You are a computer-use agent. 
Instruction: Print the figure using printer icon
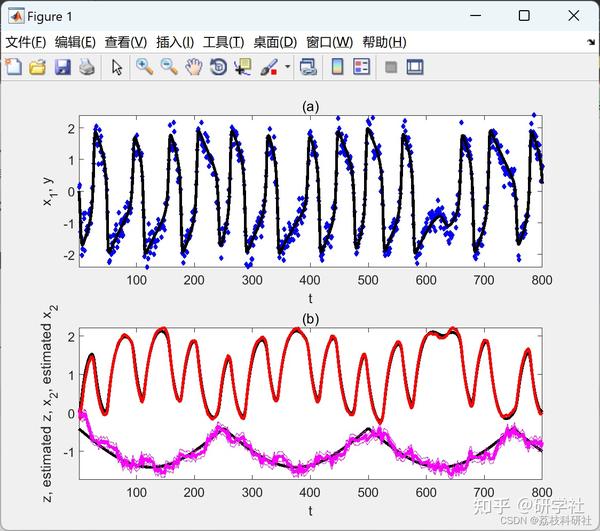(x=87, y=67)
